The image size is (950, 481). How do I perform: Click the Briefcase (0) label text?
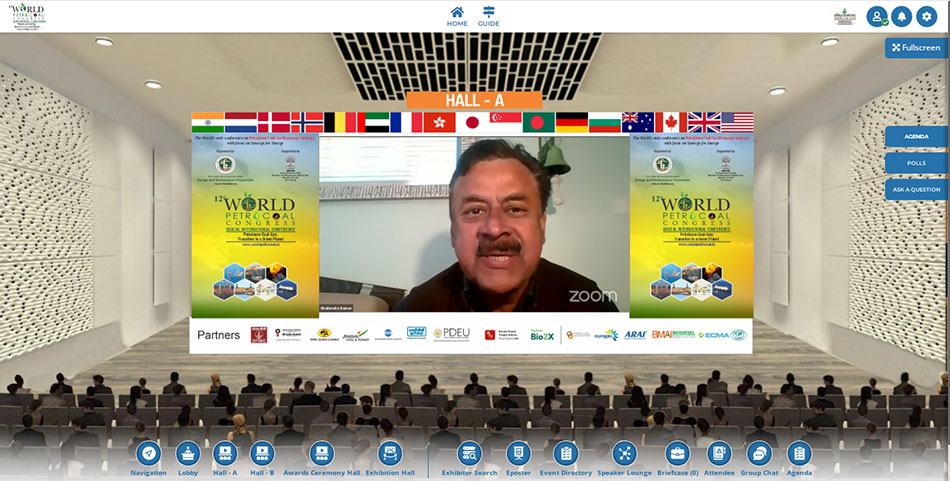pos(678,473)
